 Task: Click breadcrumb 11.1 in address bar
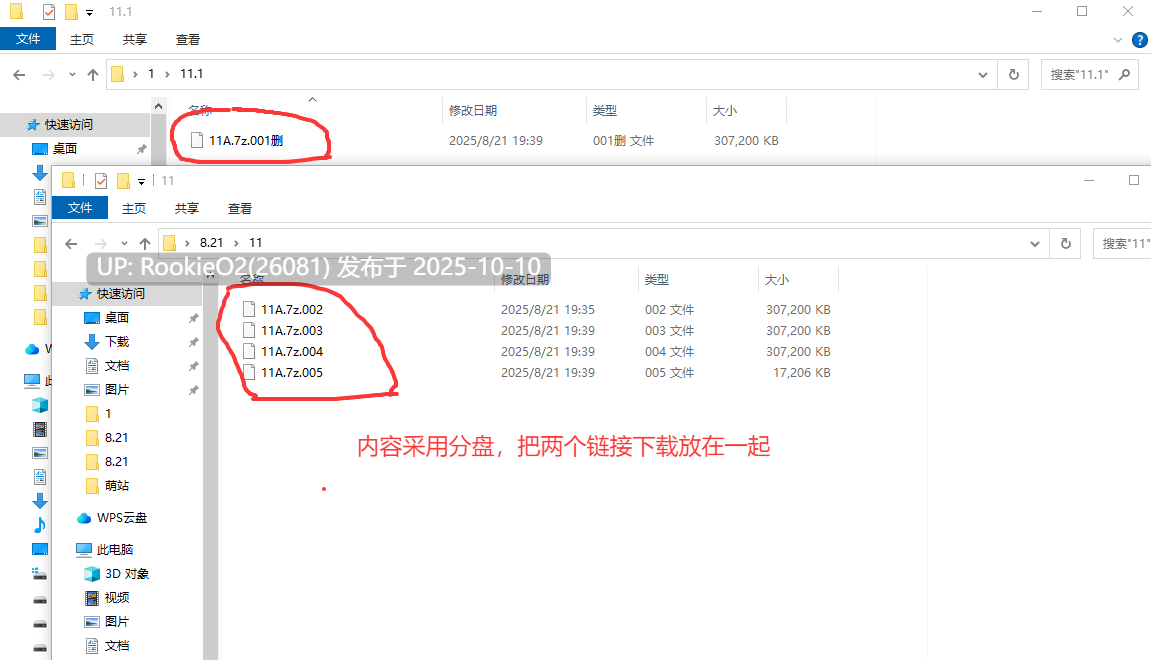coord(192,73)
